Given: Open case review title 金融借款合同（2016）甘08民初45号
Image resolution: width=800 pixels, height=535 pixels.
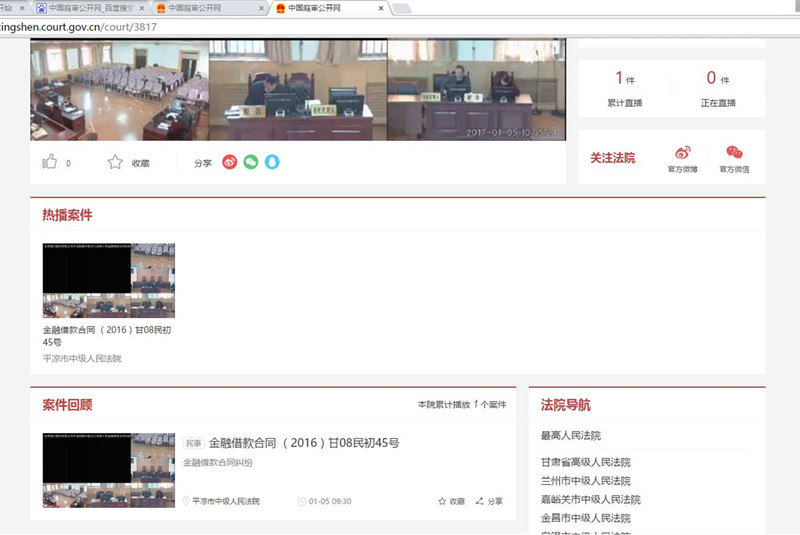Looking at the screenshot, I should coord(304,443).
